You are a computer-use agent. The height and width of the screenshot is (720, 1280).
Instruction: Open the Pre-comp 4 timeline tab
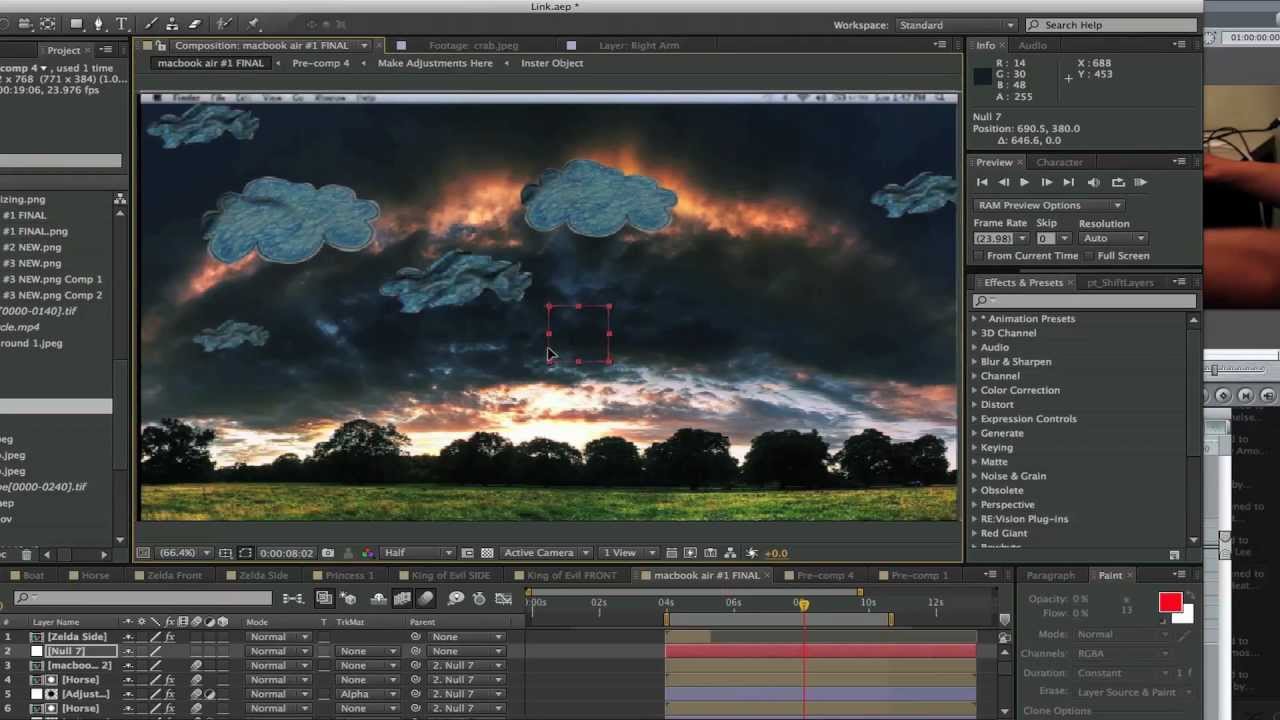(824, 576)
